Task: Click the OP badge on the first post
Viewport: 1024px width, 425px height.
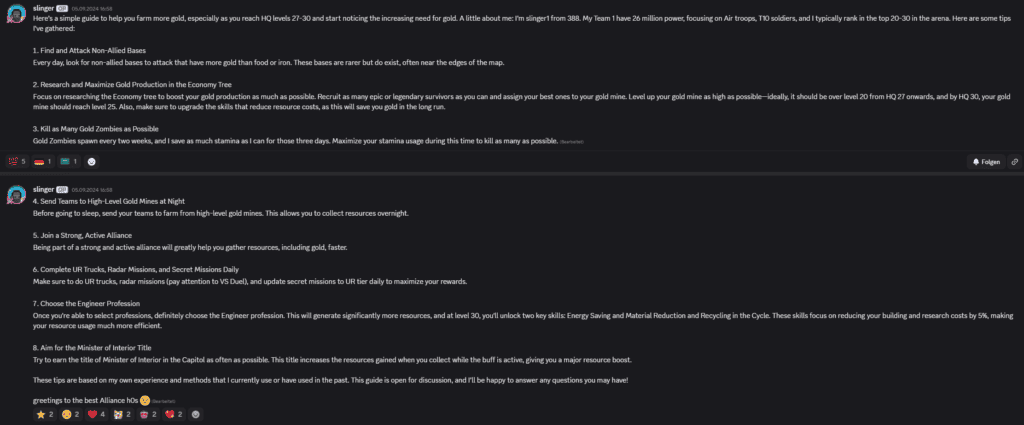Action: pos(62,7)
